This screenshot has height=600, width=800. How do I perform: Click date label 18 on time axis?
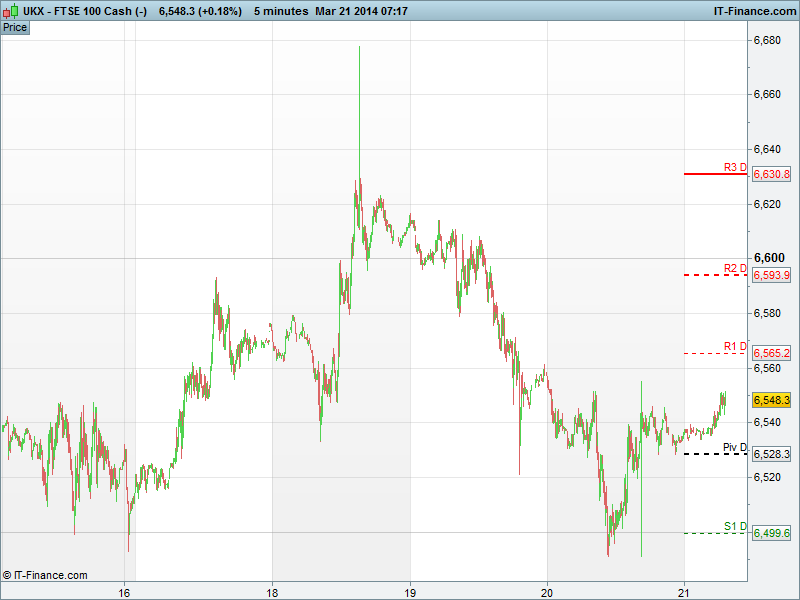272,591
